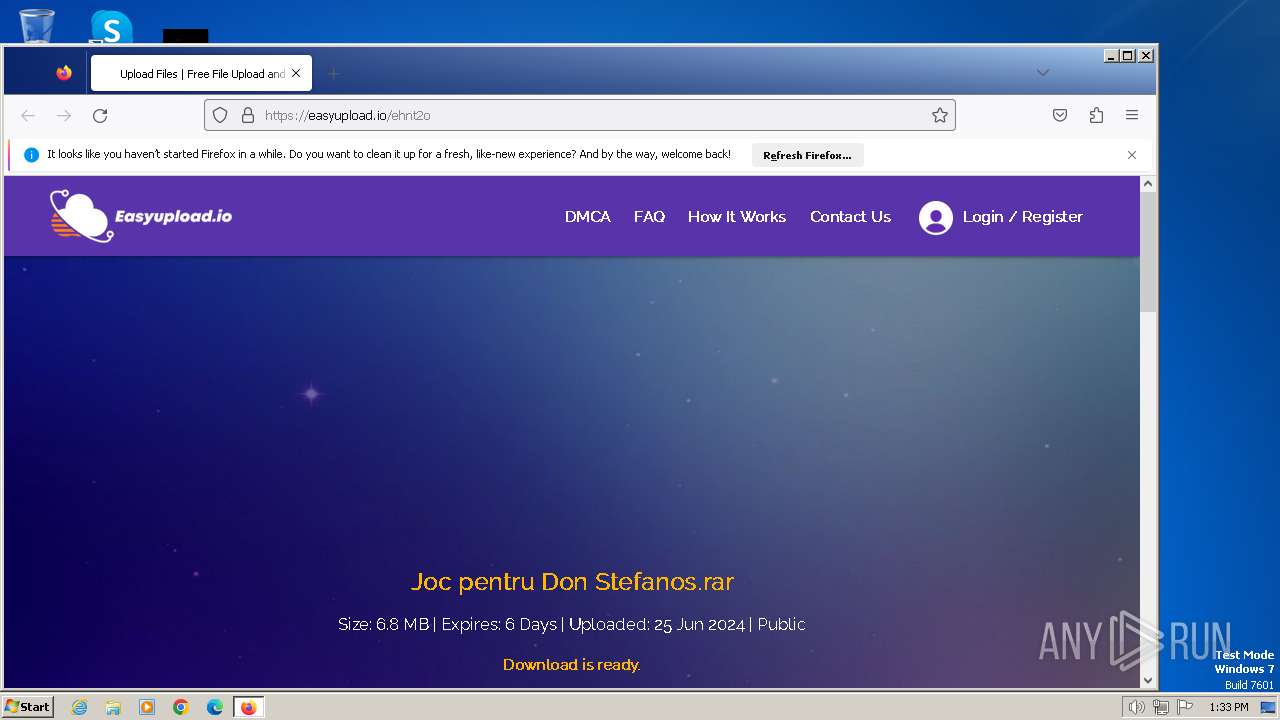Open Save to Pocket icon
The image size is (1280, 720).
1060,115
